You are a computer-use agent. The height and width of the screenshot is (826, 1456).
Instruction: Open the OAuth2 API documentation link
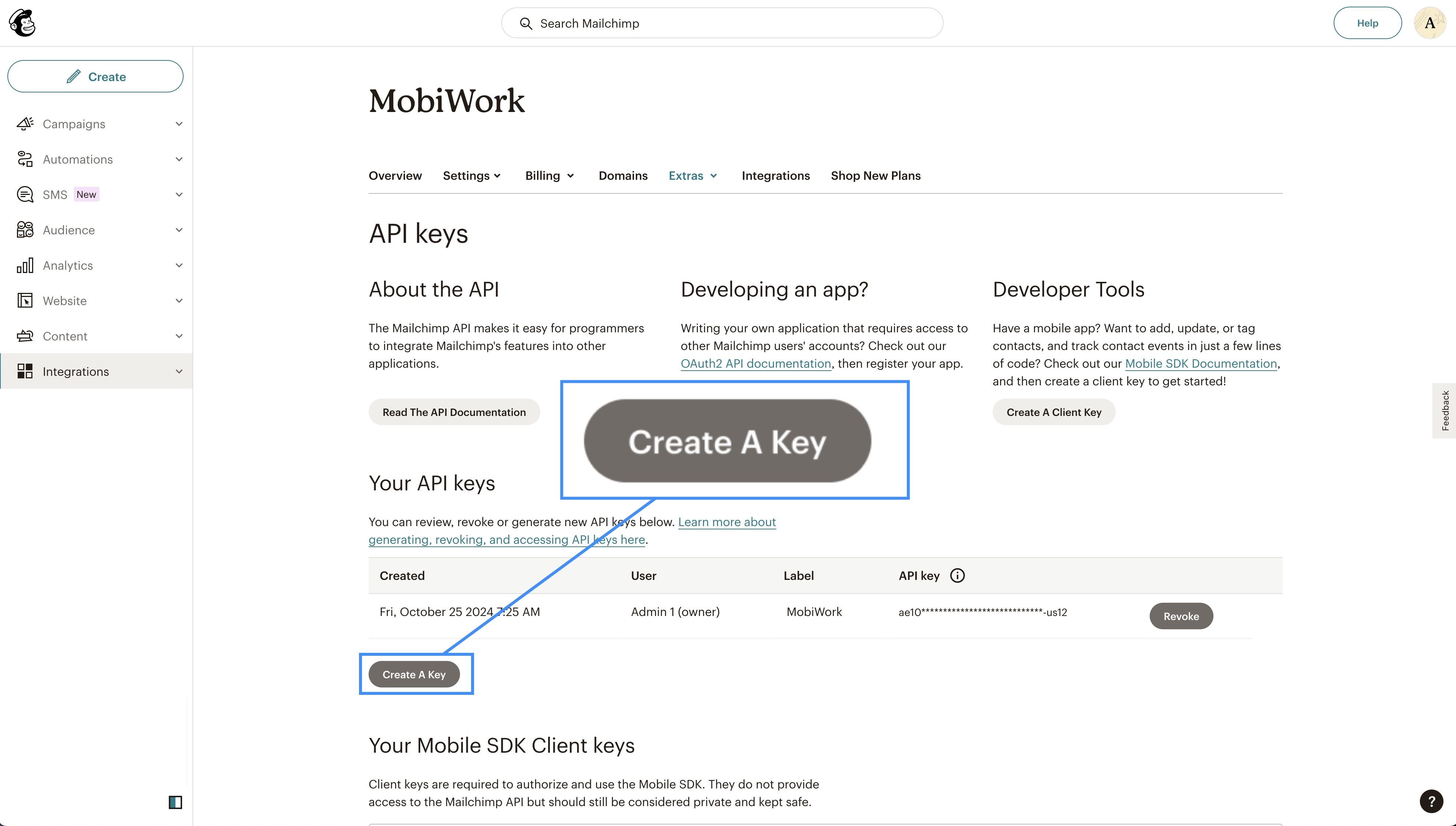(x=755, y=364)
